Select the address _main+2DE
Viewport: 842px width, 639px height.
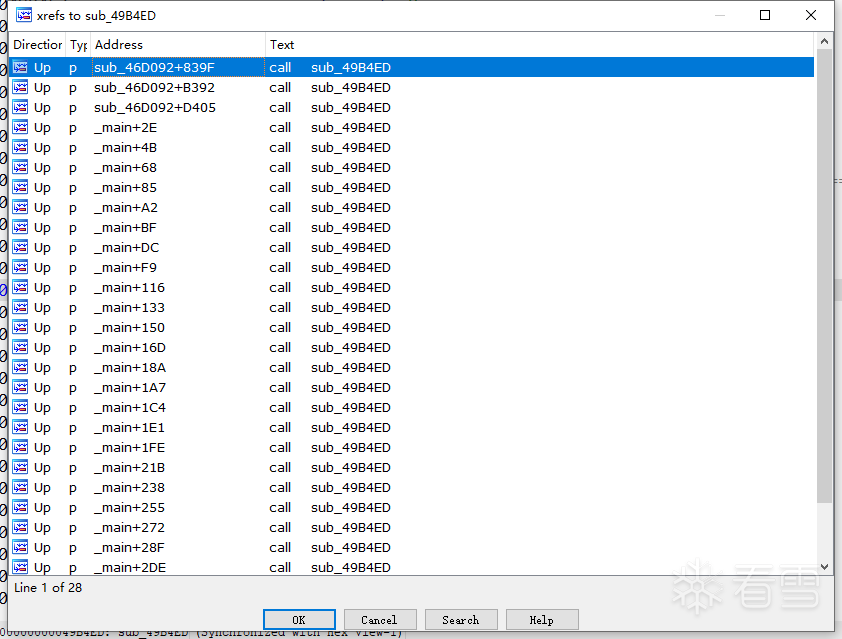pos(130,567)
